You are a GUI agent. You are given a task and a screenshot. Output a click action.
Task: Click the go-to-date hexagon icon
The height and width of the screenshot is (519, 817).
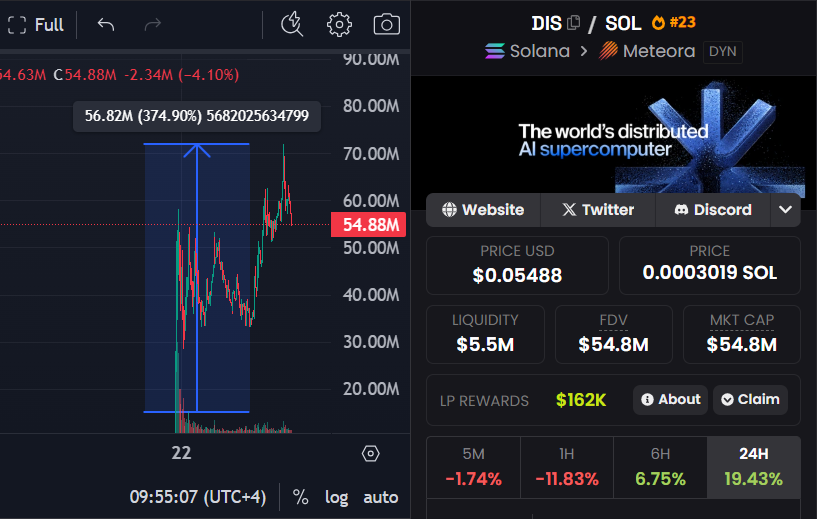[370, 453]
